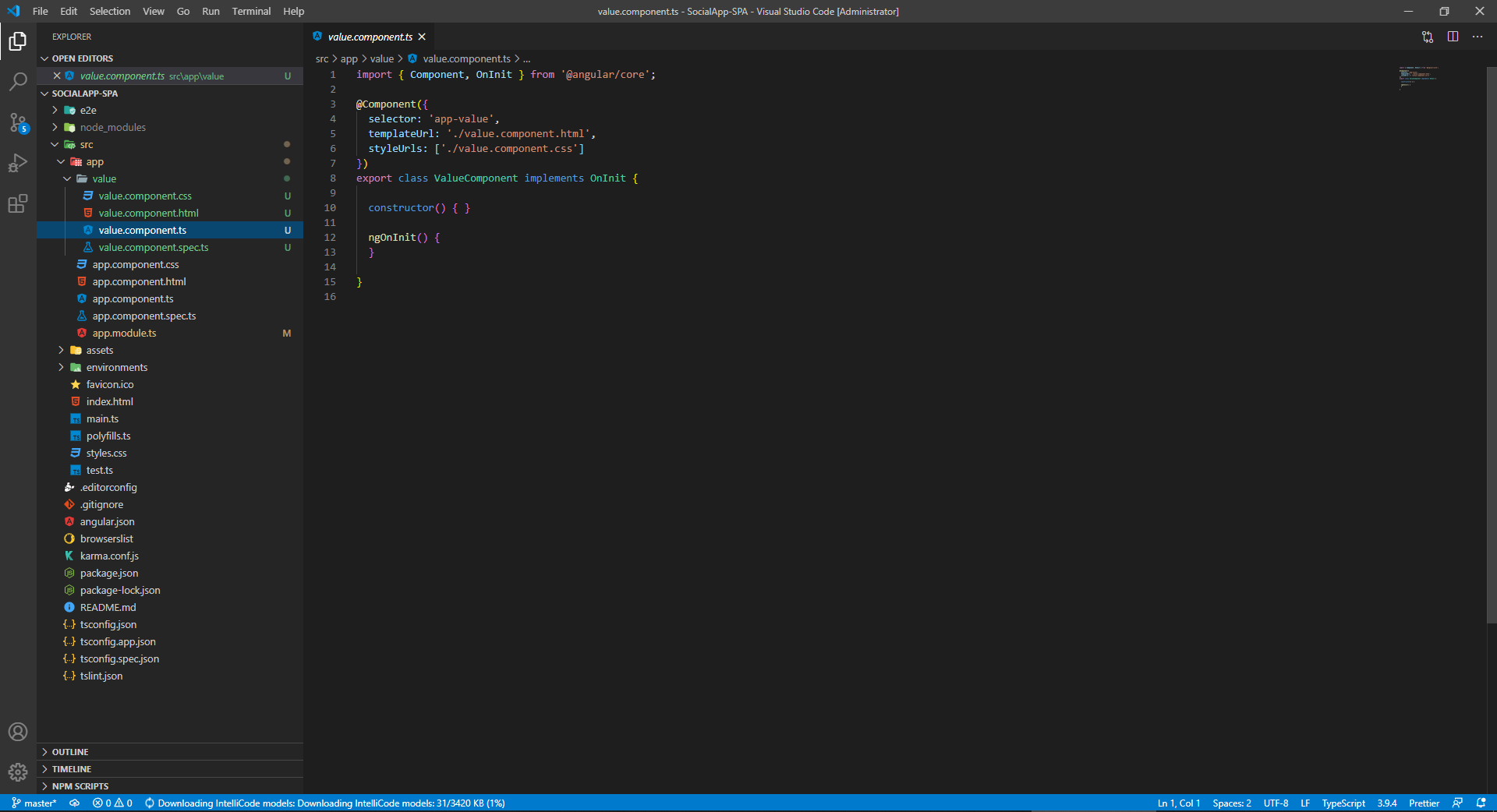Expand the Timeline panel
The image size is (1497, 812).
(x=170, y=769)
